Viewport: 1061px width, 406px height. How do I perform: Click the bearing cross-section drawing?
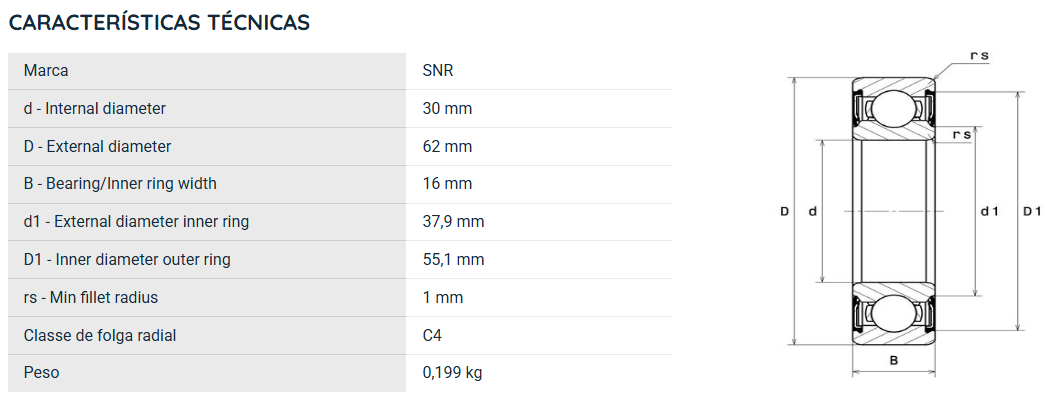(893, 211)
